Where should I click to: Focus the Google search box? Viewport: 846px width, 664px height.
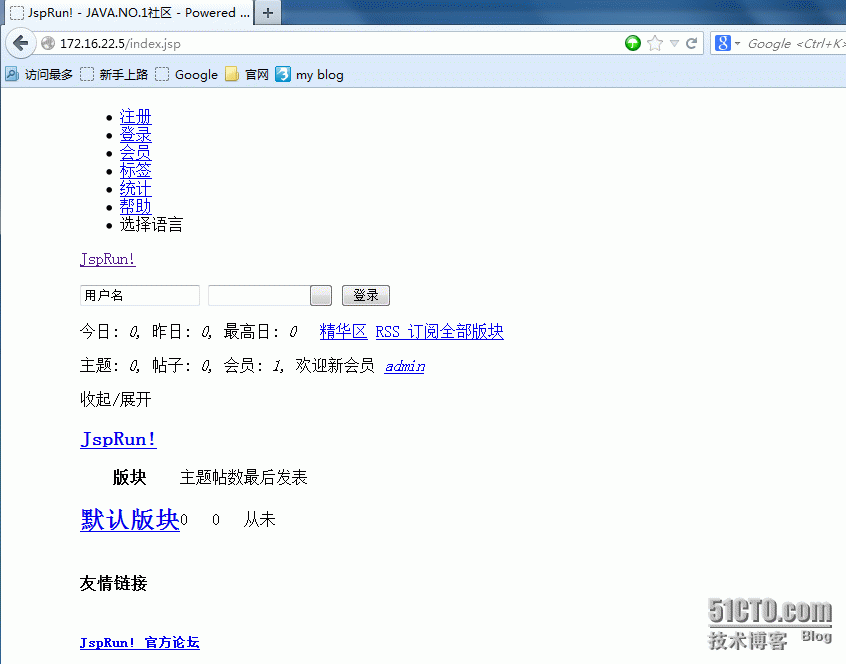[x=795, y=44]
